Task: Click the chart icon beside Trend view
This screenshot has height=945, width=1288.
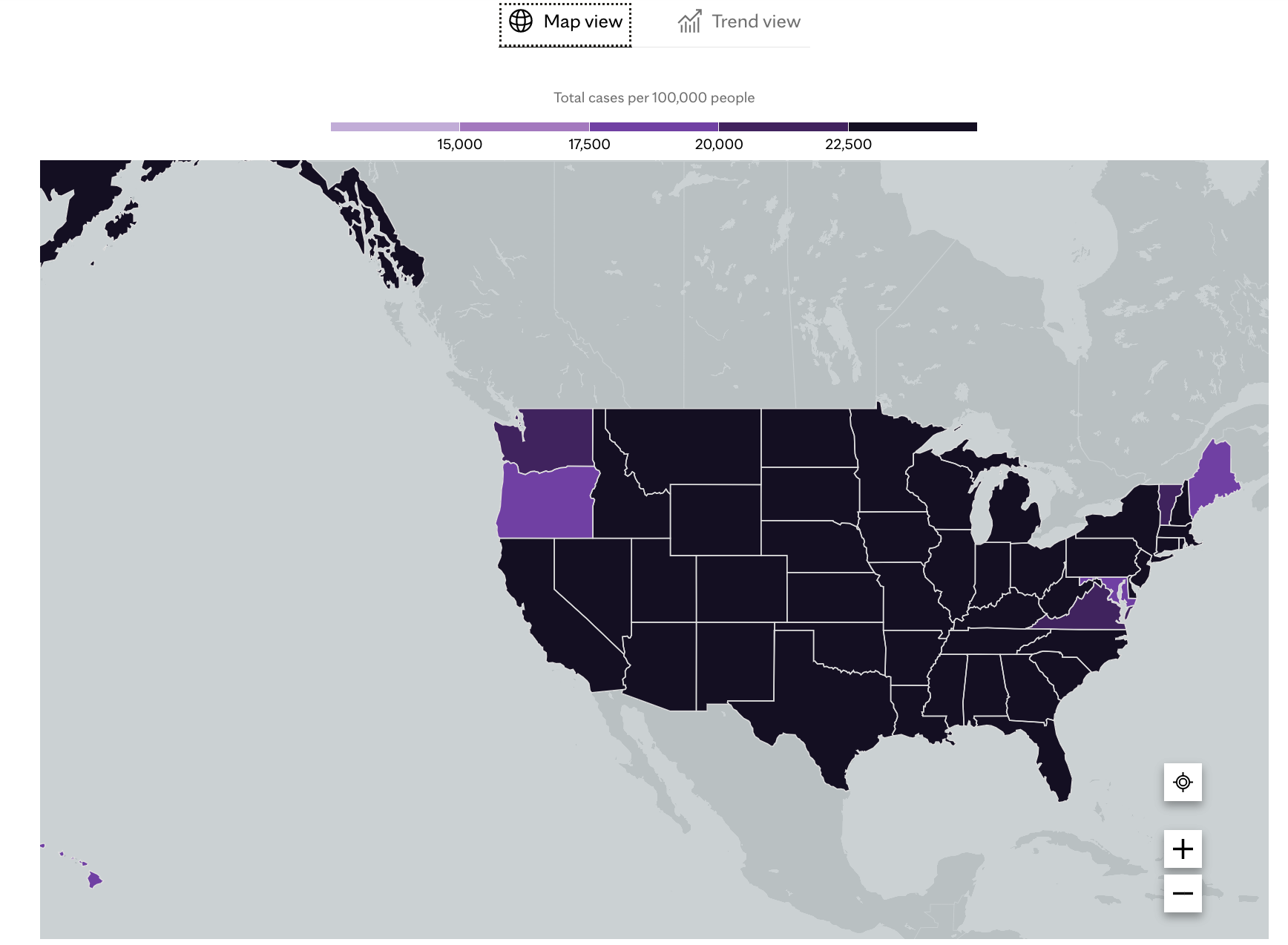Action: tap(689, 22)
